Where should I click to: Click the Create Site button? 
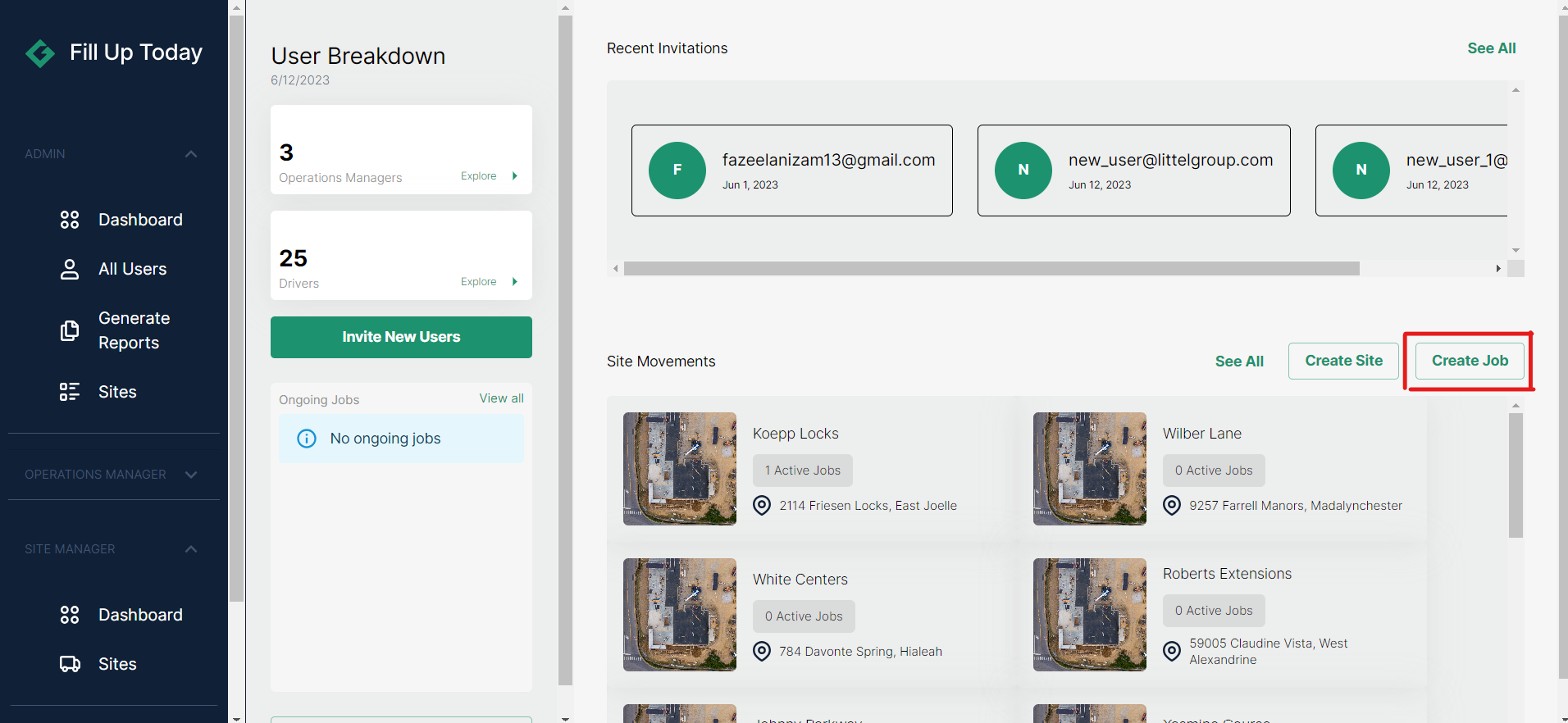tap(1343, 361)
